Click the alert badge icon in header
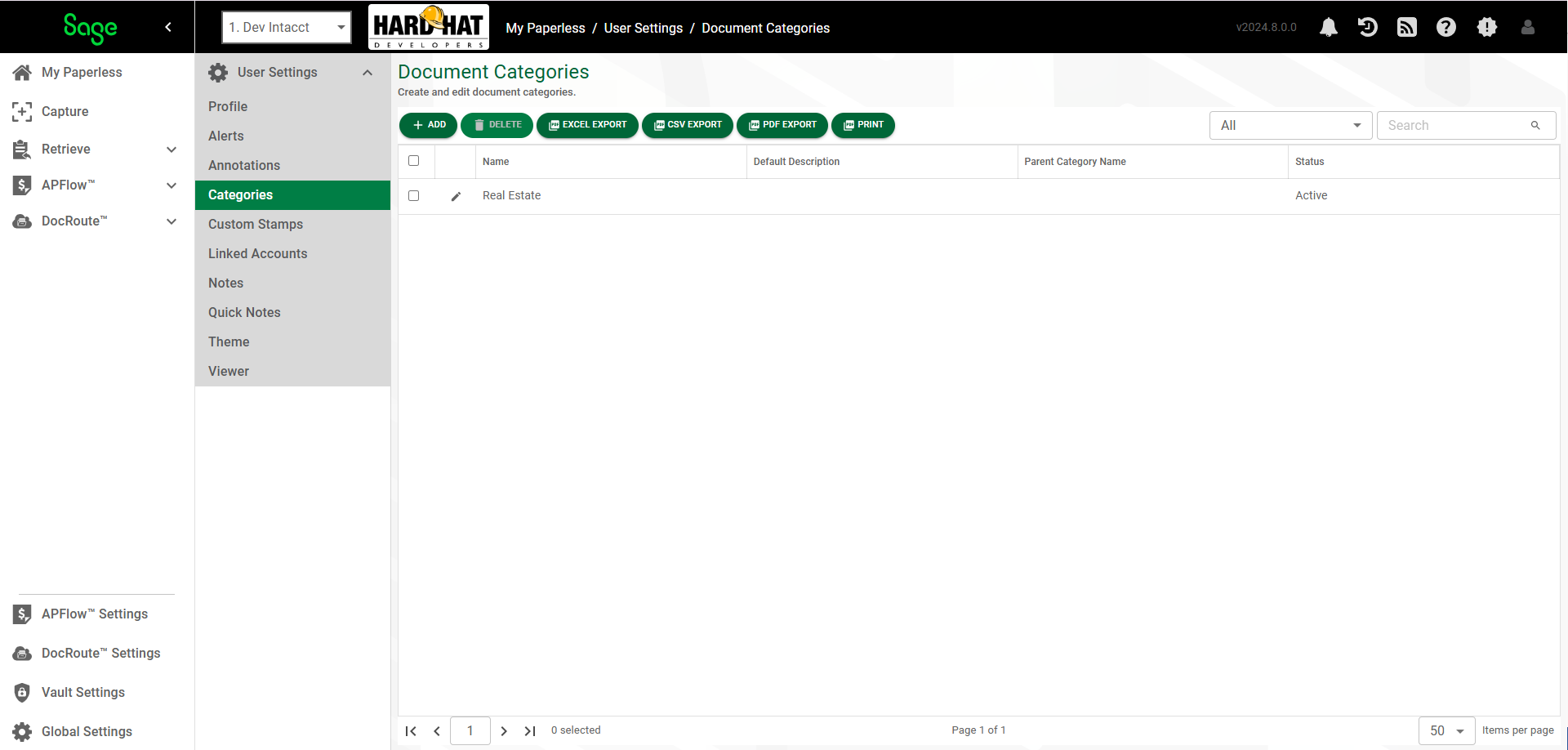The image size is (1568, 750). coord(1487,27)
